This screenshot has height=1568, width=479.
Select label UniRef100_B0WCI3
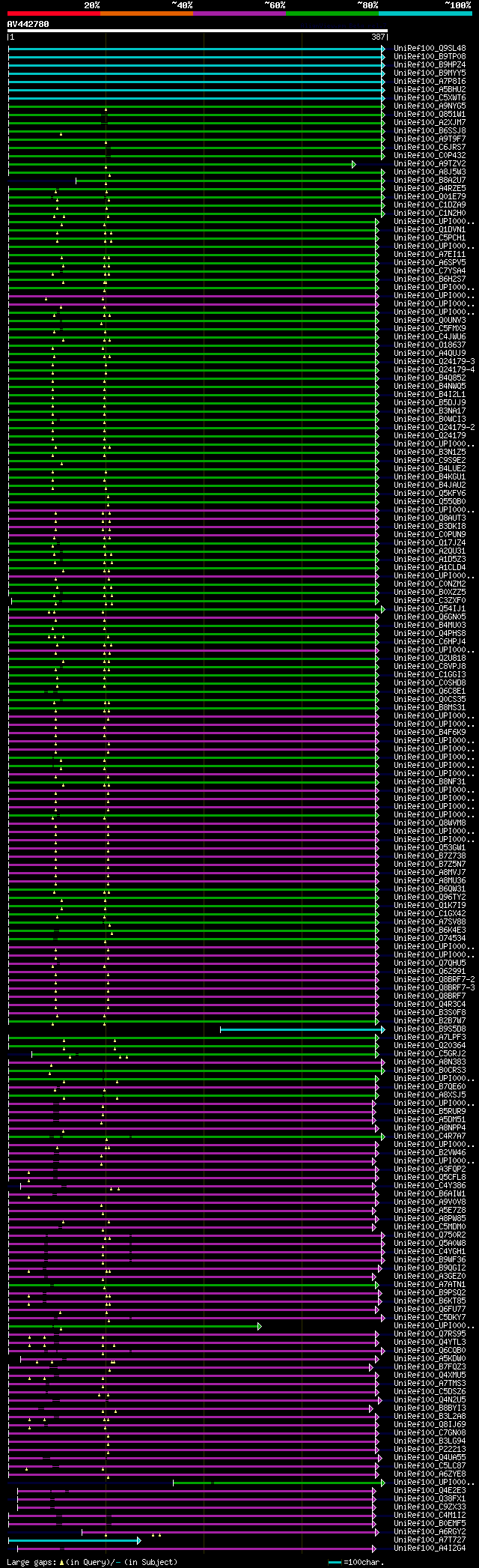point(430,420)
